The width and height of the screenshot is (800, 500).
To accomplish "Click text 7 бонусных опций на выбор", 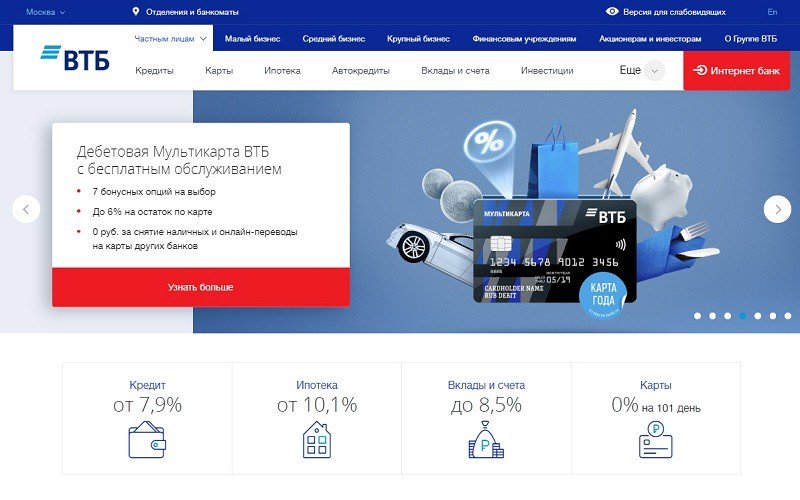I will (154, 192).
